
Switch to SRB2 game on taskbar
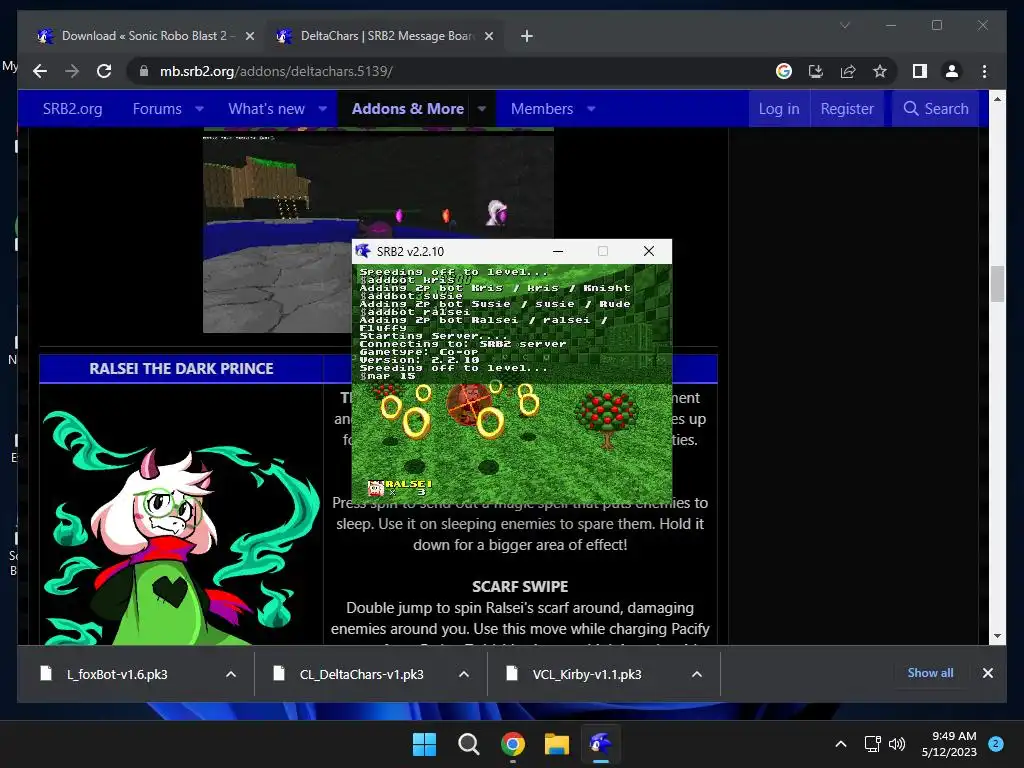tap(601, 744)
